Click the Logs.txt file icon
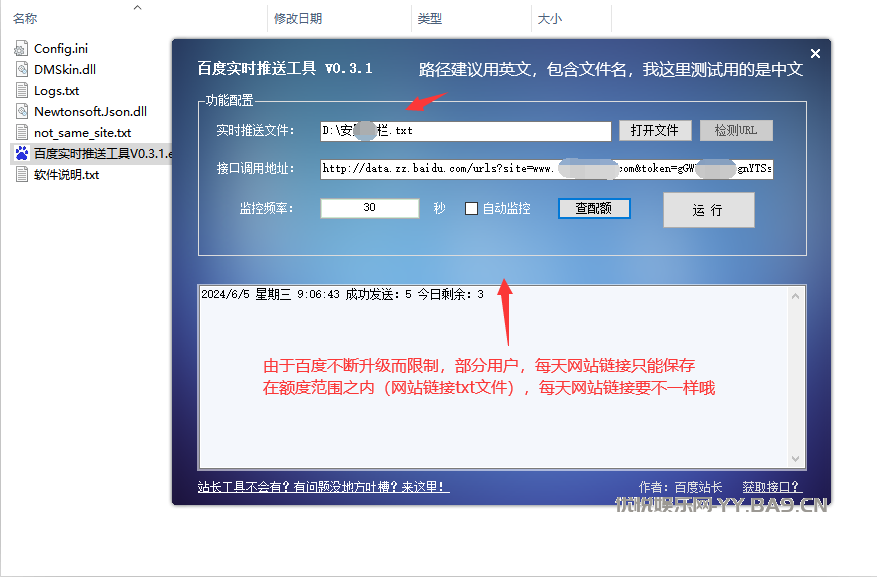 [22, 90]
